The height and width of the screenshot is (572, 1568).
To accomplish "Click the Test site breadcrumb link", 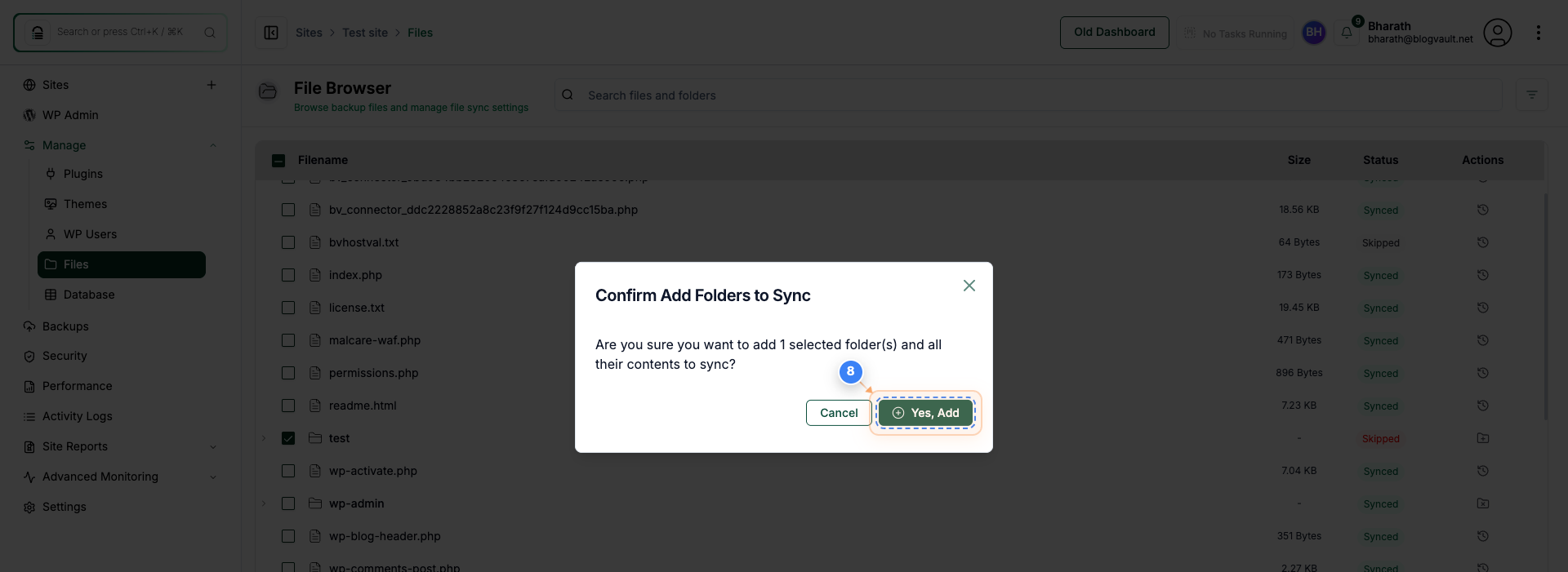I will (365, 33).
